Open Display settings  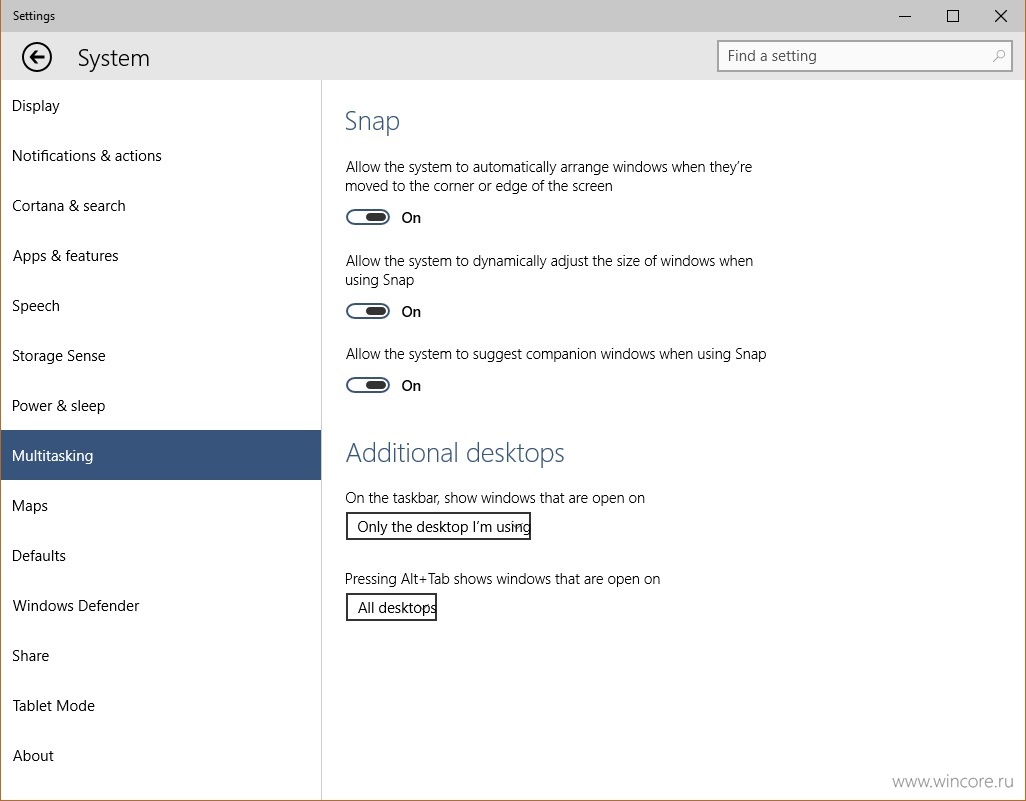pos(161,105)
